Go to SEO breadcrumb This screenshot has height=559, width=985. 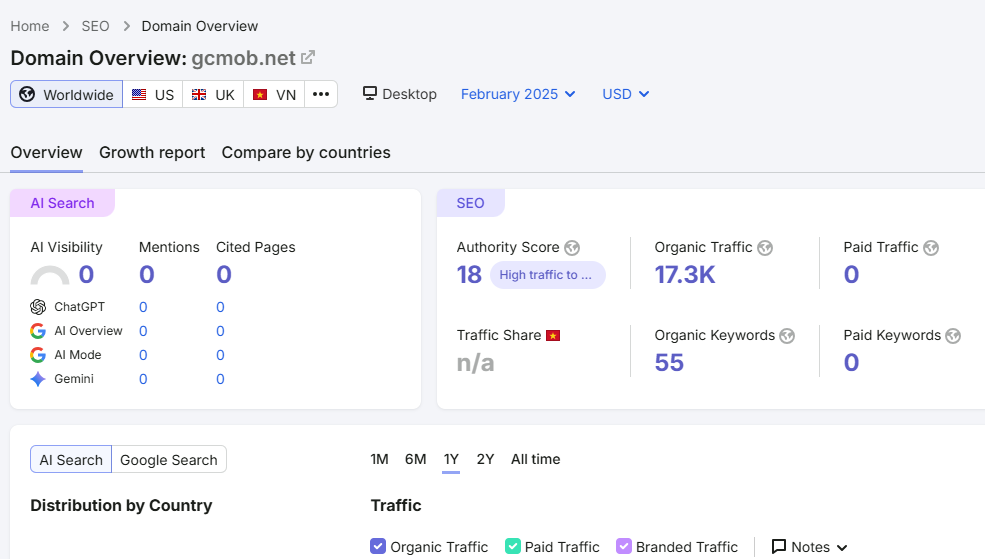pos(95,26)
